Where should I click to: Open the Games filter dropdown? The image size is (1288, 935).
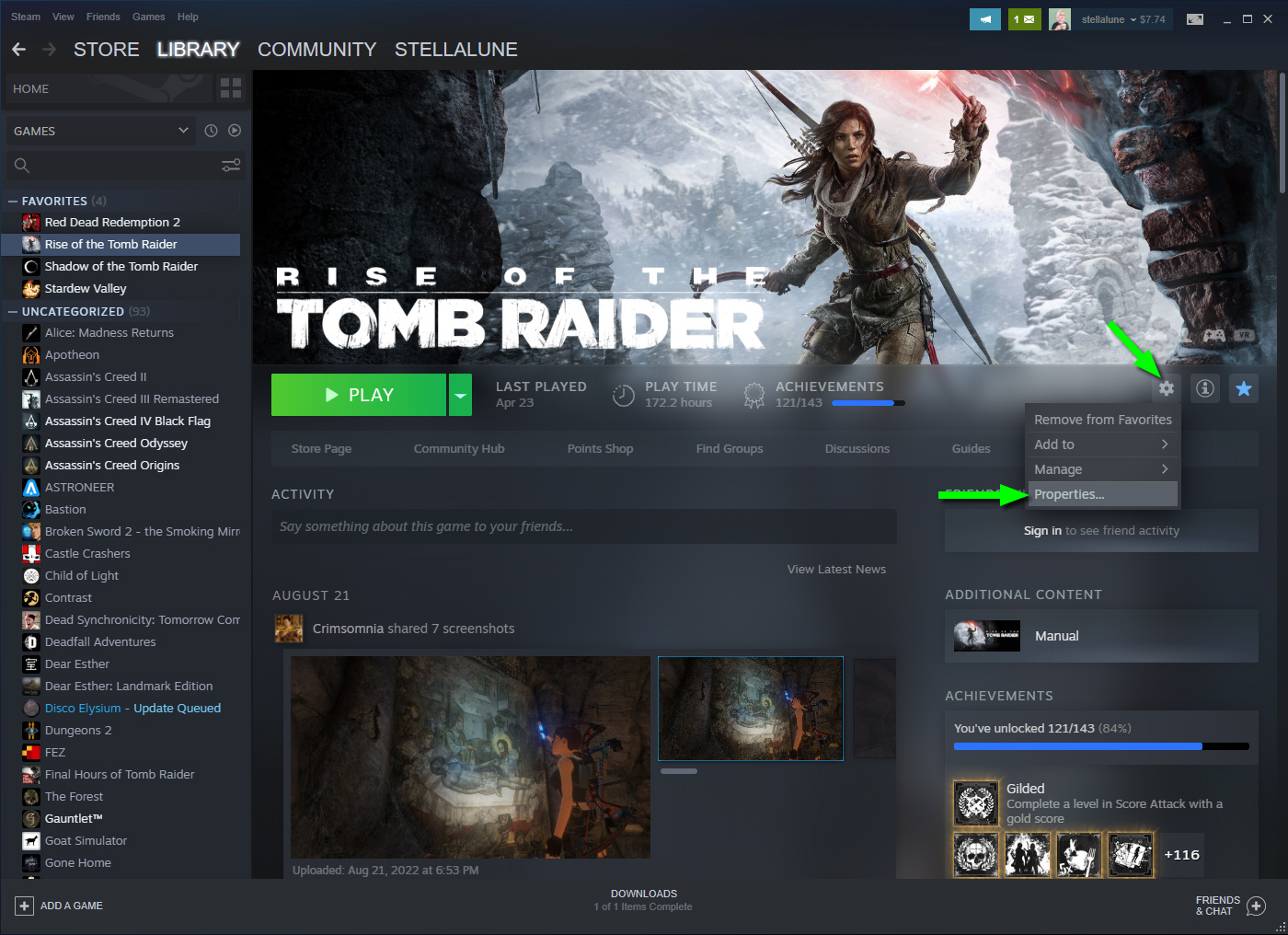click(99, 131)
